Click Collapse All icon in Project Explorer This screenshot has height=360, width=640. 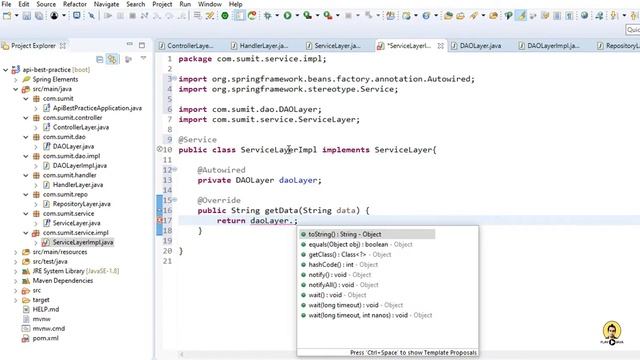[100, 59]
